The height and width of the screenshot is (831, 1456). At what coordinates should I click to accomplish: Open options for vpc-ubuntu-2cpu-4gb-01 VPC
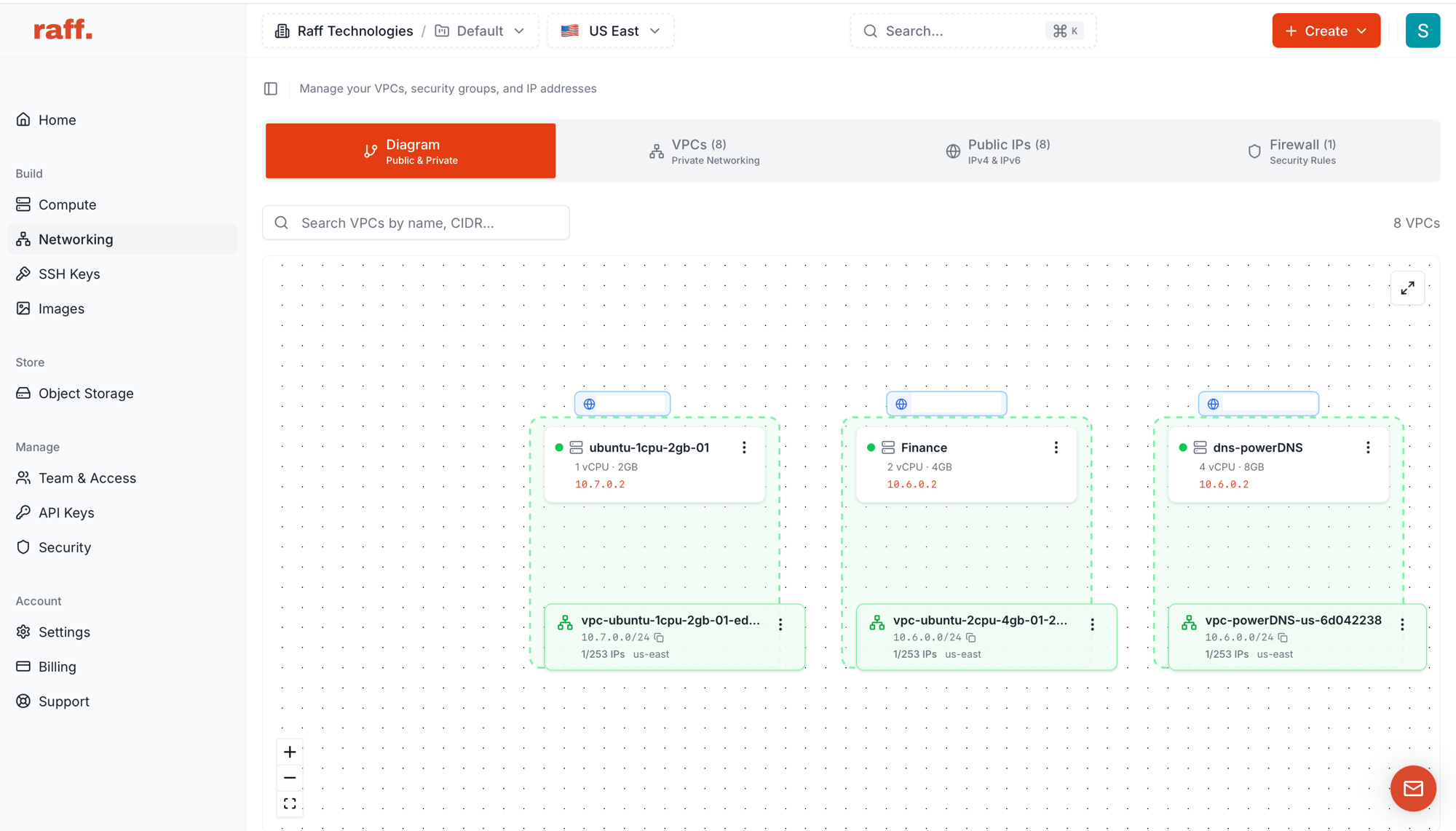[1092, 624]
